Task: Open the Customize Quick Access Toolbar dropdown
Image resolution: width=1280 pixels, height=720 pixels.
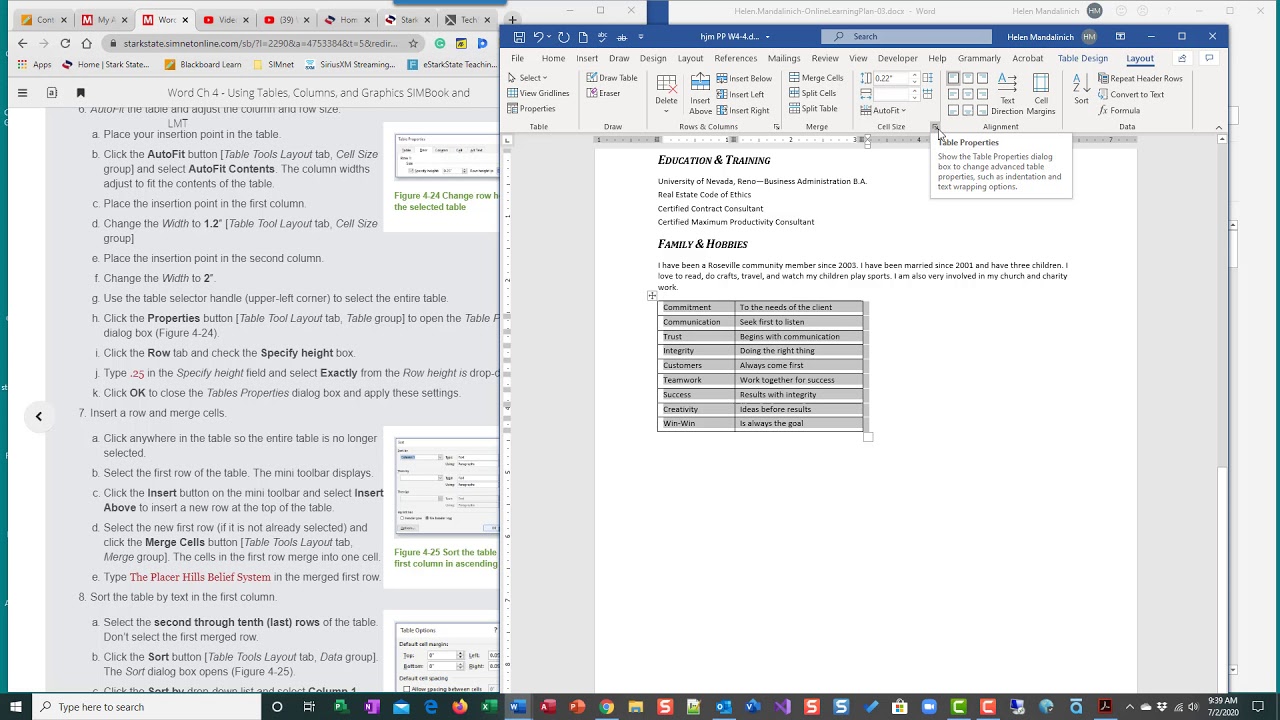Action: (641, 37)
